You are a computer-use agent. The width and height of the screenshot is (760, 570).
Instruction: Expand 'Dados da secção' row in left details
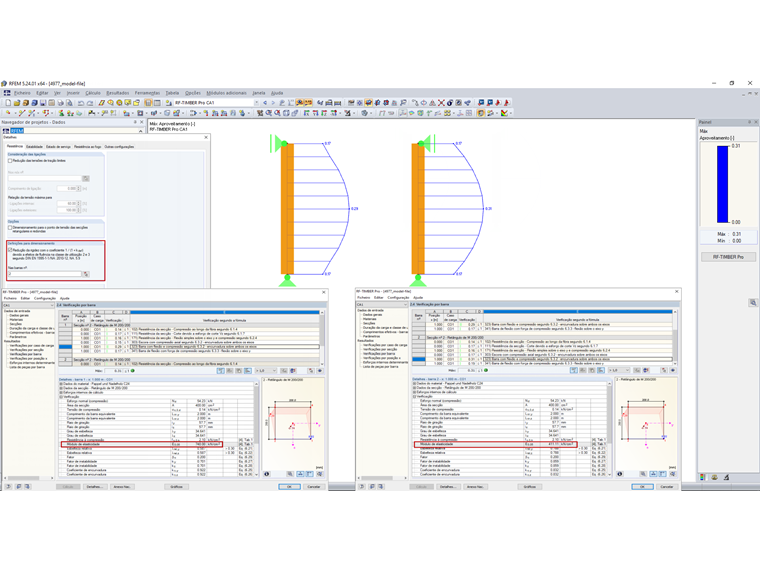[x=61, y=388]
